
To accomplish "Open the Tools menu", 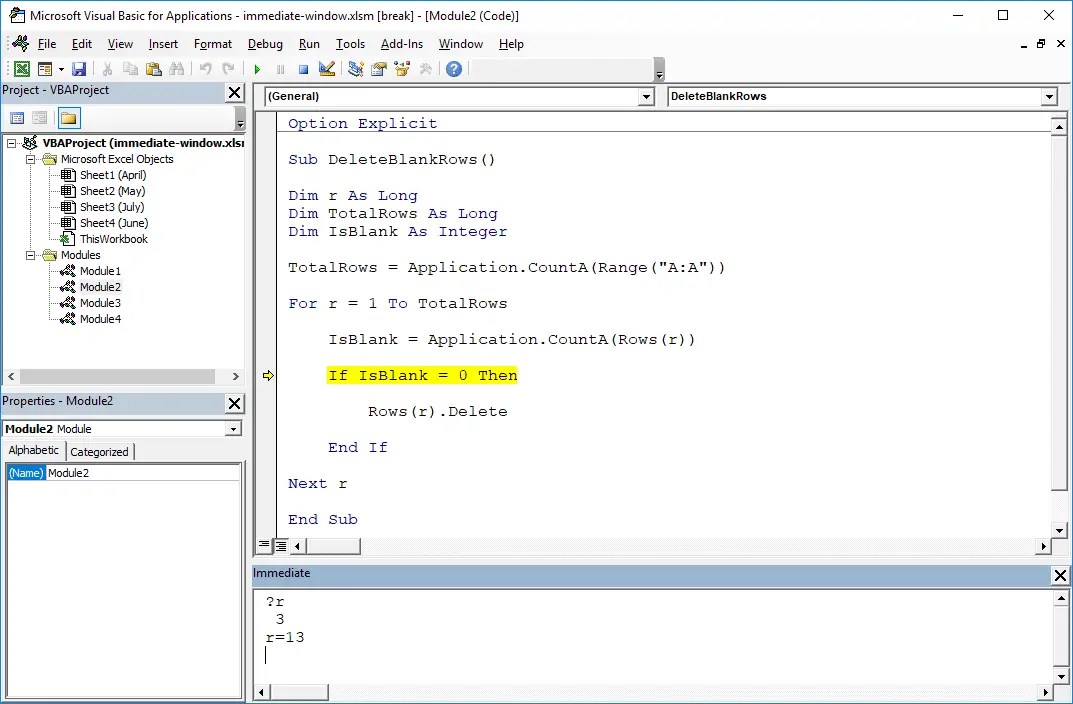I will click(350, 44).
